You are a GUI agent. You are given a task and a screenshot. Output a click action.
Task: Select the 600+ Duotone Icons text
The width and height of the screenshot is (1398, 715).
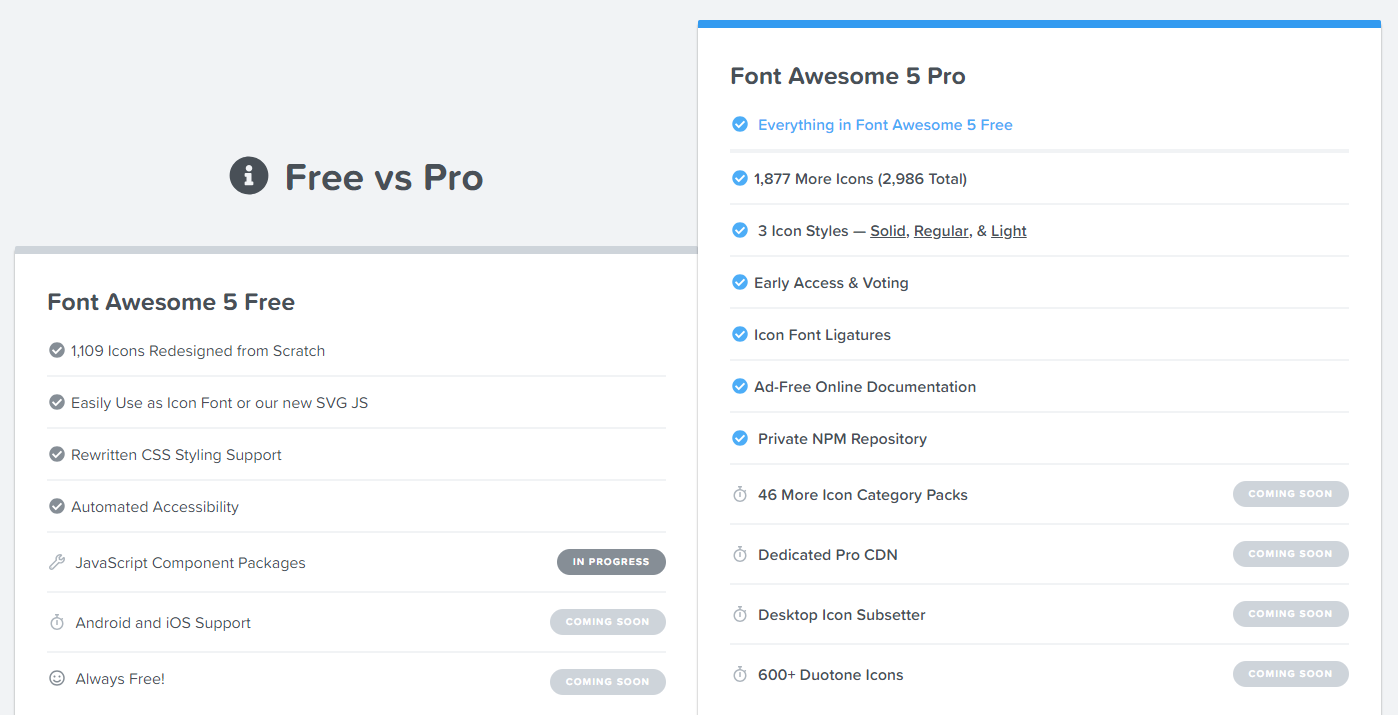[831, 675]
